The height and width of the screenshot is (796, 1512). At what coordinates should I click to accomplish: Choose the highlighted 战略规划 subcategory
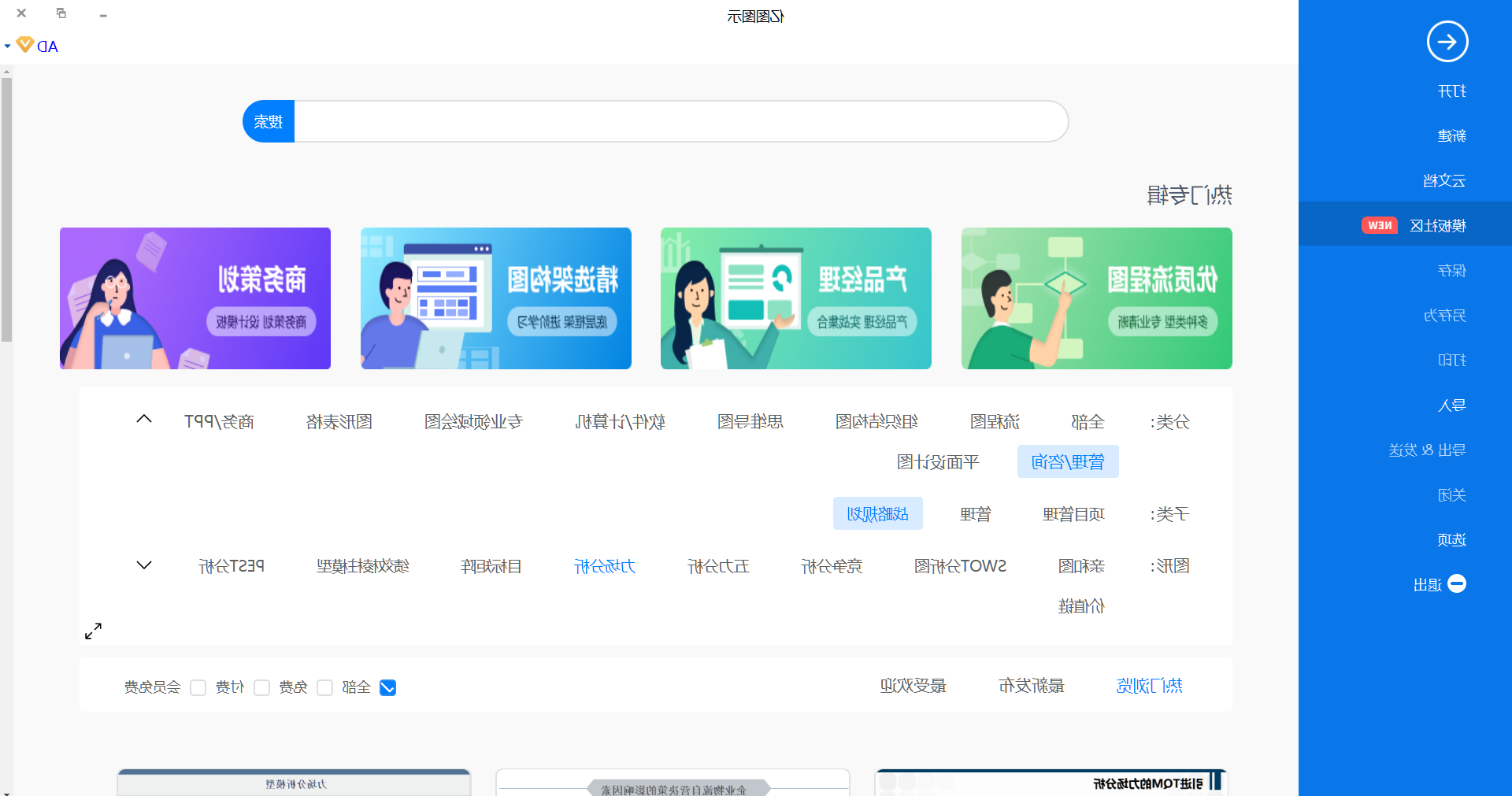tap(878, 513)
